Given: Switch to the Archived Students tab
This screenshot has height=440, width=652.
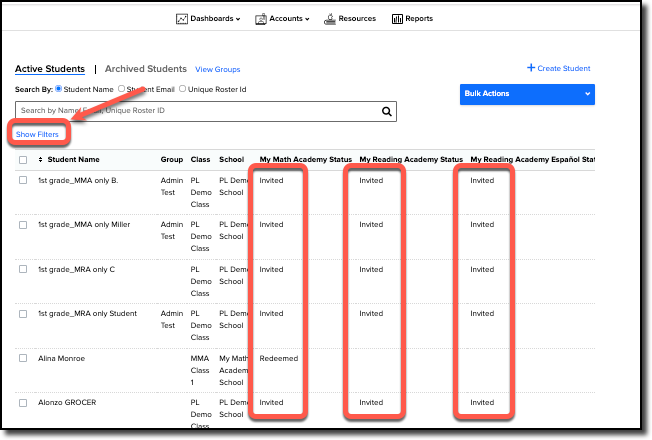Looking at the screenshot, I should coord(146,69).
